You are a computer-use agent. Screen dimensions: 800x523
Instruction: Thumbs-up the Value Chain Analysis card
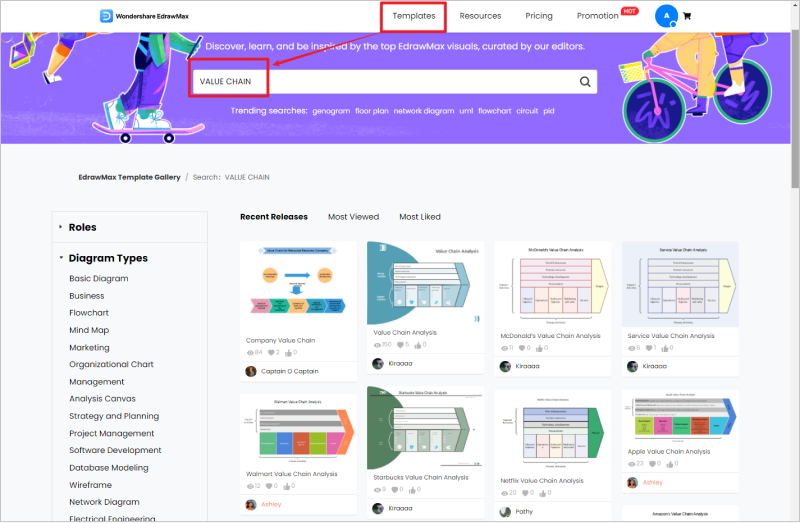click(418, 345)
